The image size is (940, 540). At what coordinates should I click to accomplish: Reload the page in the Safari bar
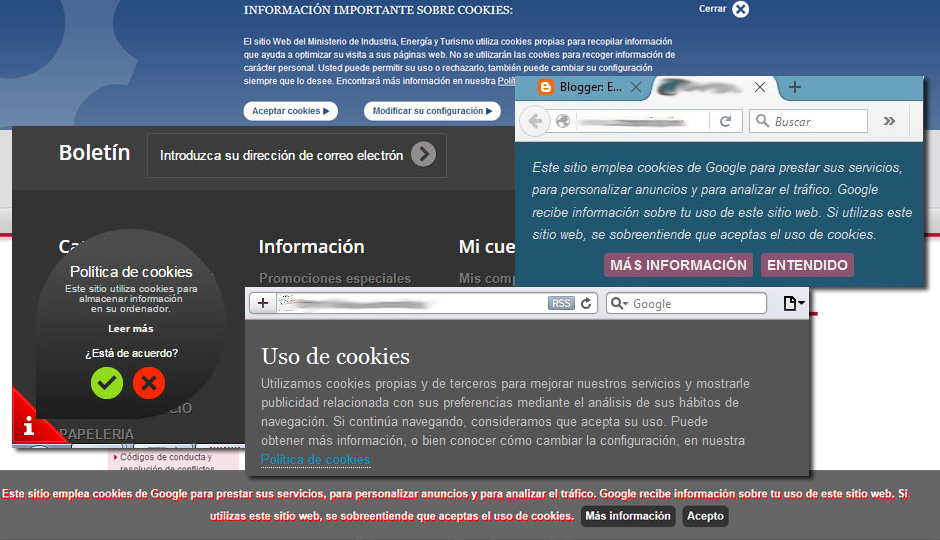[x=586, y=303]
